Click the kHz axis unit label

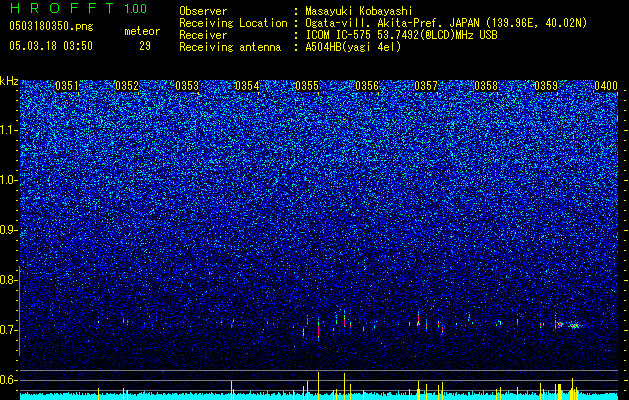tap(9, 81)
